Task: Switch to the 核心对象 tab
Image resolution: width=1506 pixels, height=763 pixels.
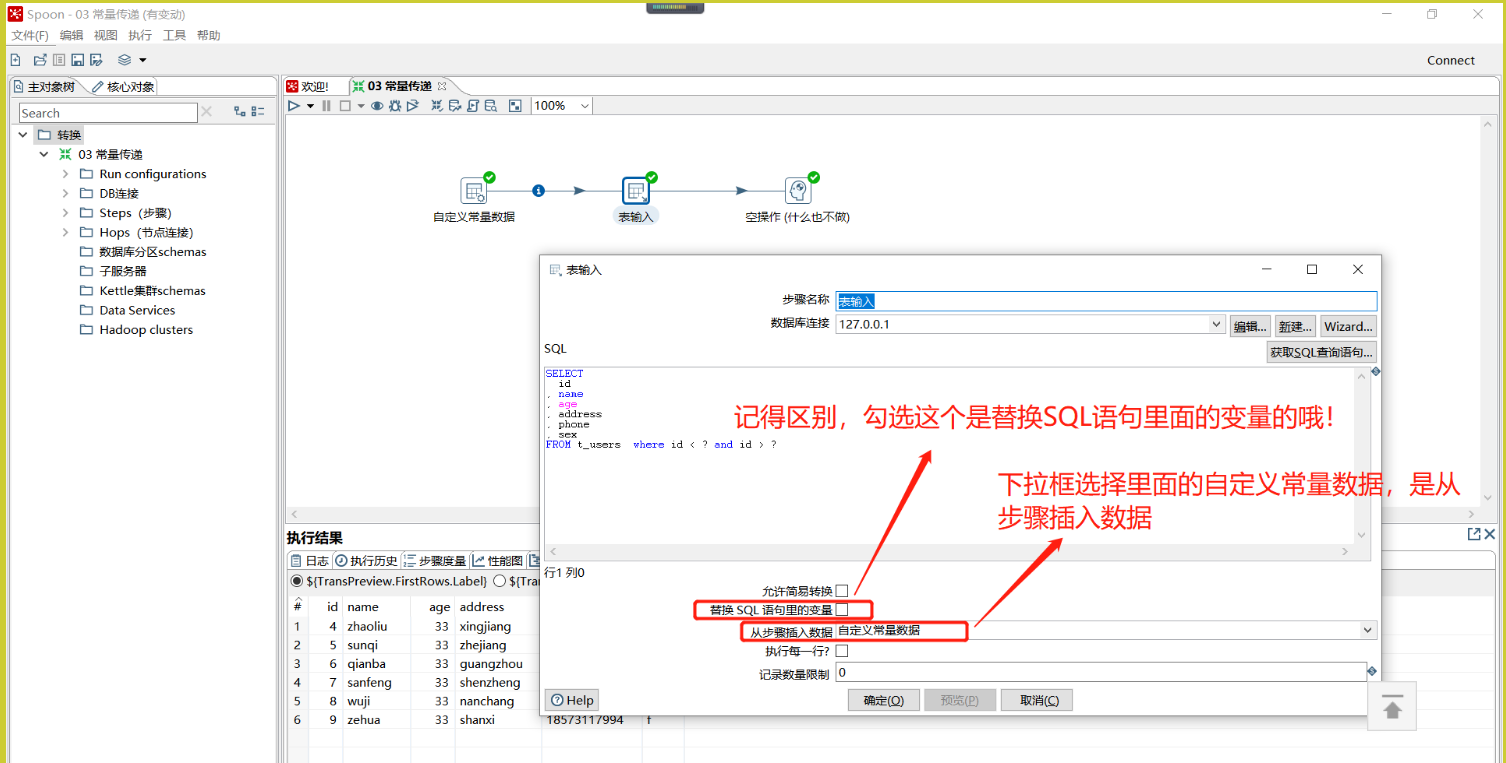Action: (x=123, y=87)
